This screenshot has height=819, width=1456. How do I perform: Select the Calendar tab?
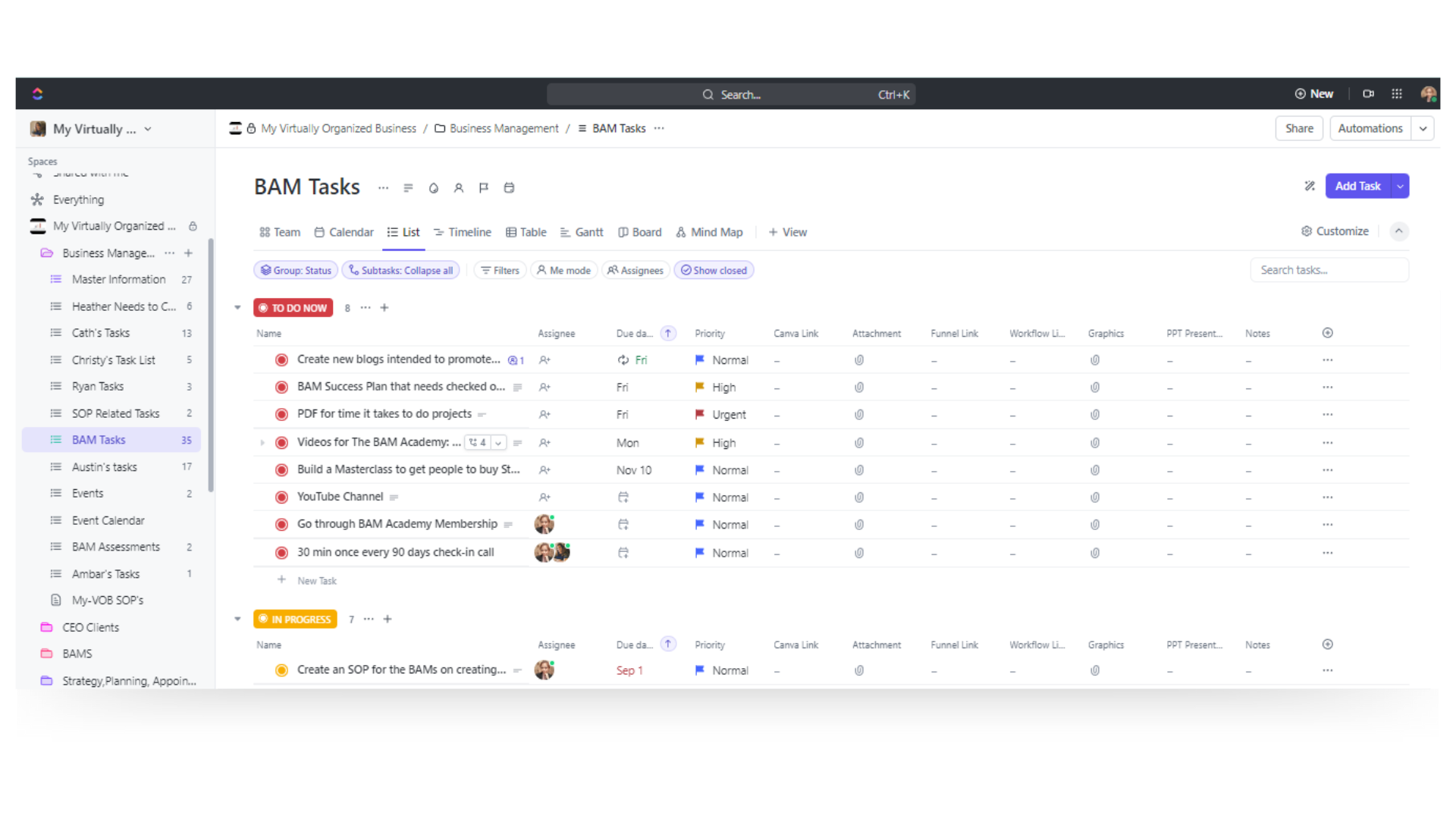pos(350,231)
